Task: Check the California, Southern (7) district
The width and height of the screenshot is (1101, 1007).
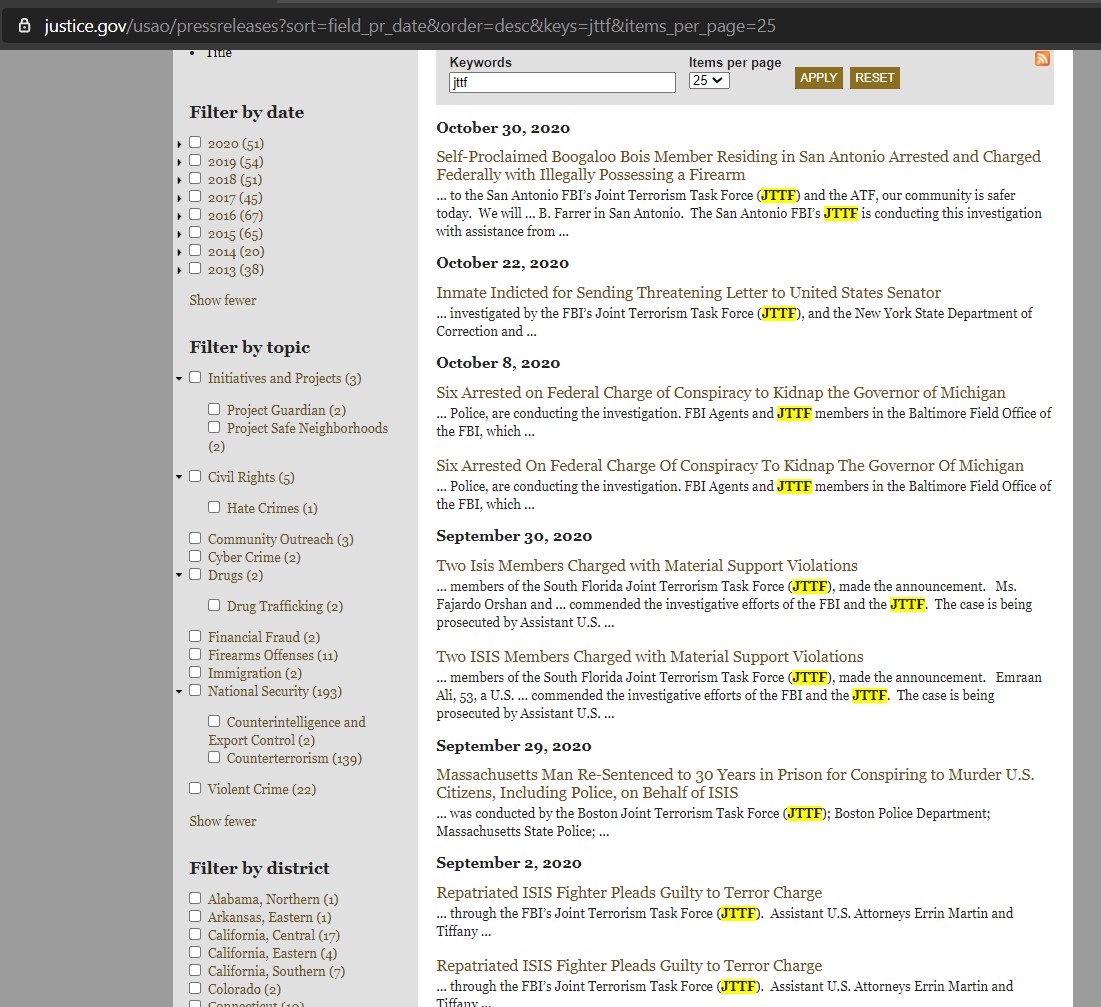Action: click(x=195, y=970)
